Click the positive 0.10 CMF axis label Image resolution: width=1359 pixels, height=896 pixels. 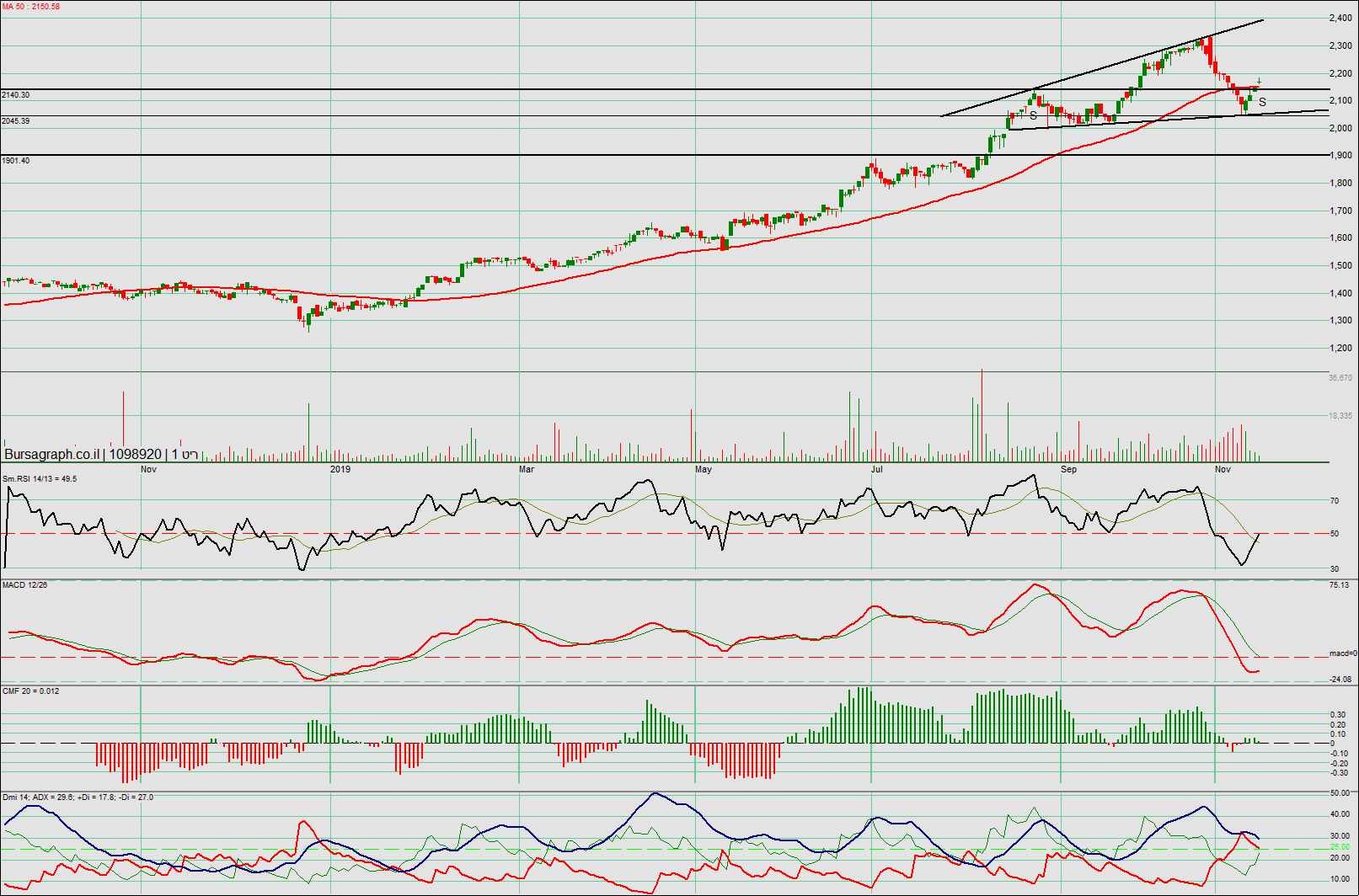tap(1339, 733)
